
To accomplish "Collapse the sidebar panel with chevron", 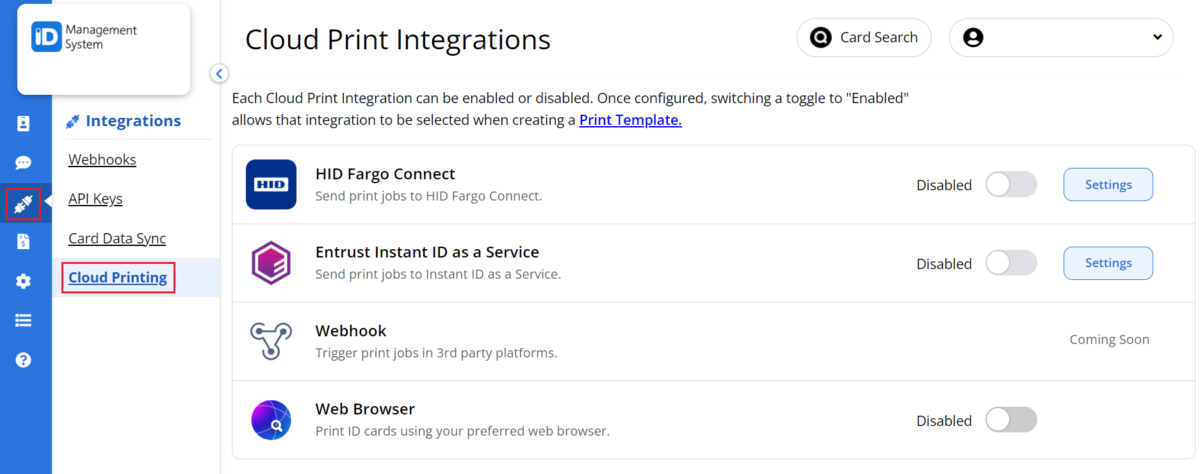I will pos(219,73).
